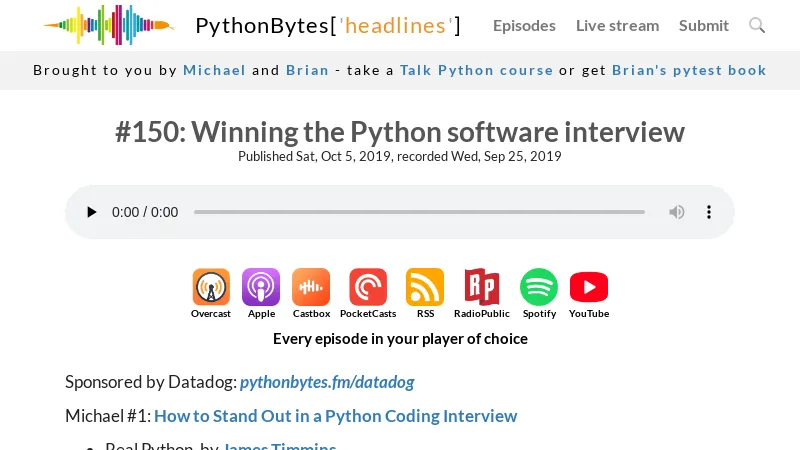Open the Overcast podcast player icon
Viewport: 800px width, 450px height.
211,288
